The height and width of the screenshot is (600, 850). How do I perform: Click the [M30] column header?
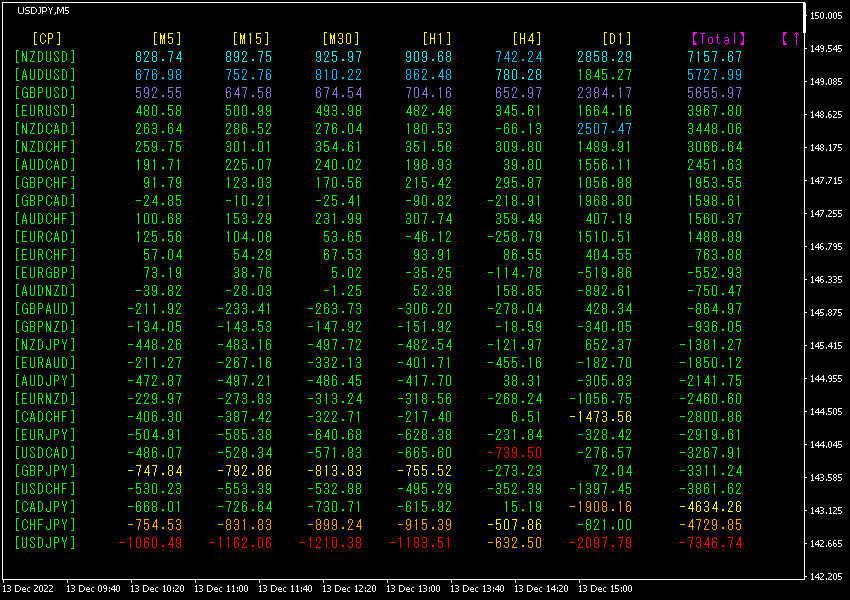click(x=340, y=38)
